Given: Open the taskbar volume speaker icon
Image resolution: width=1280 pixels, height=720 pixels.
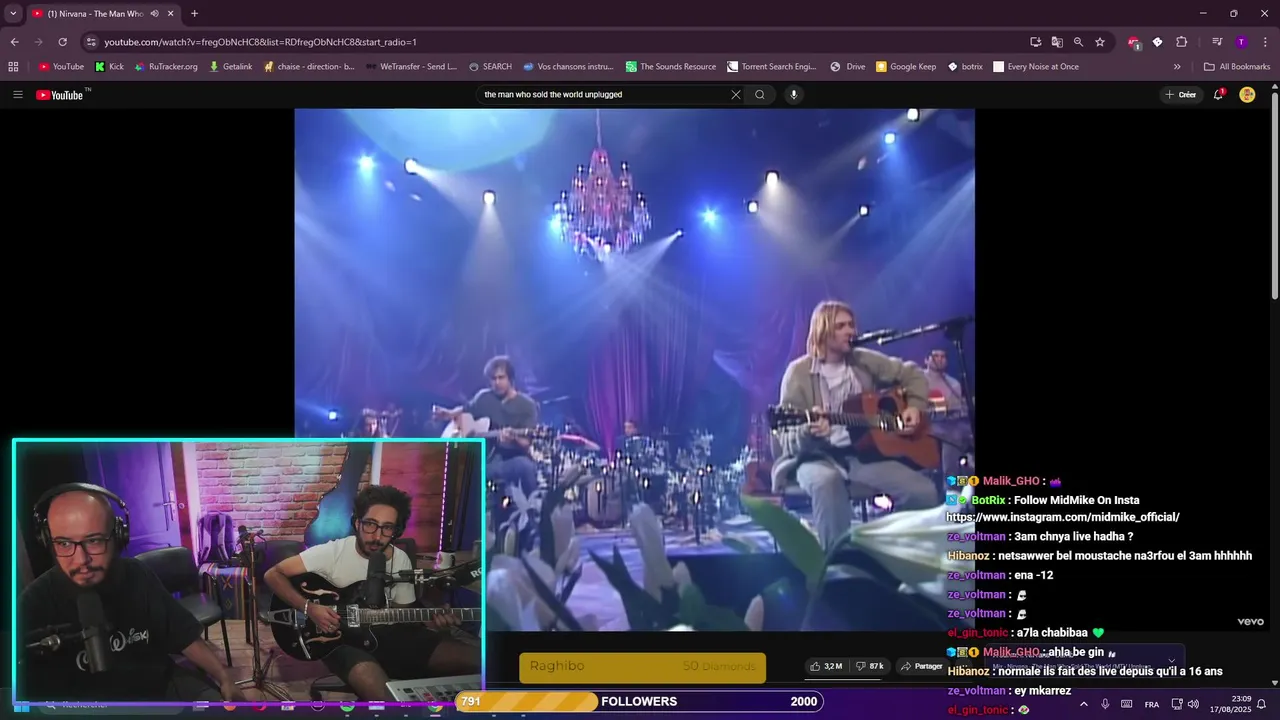Looking at the screenshot, I should (x=1193, y=704).
